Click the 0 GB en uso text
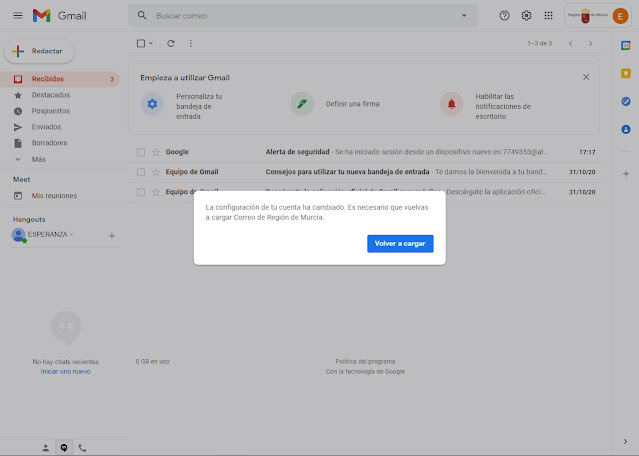639x456 pixels. tap(152, 361)
